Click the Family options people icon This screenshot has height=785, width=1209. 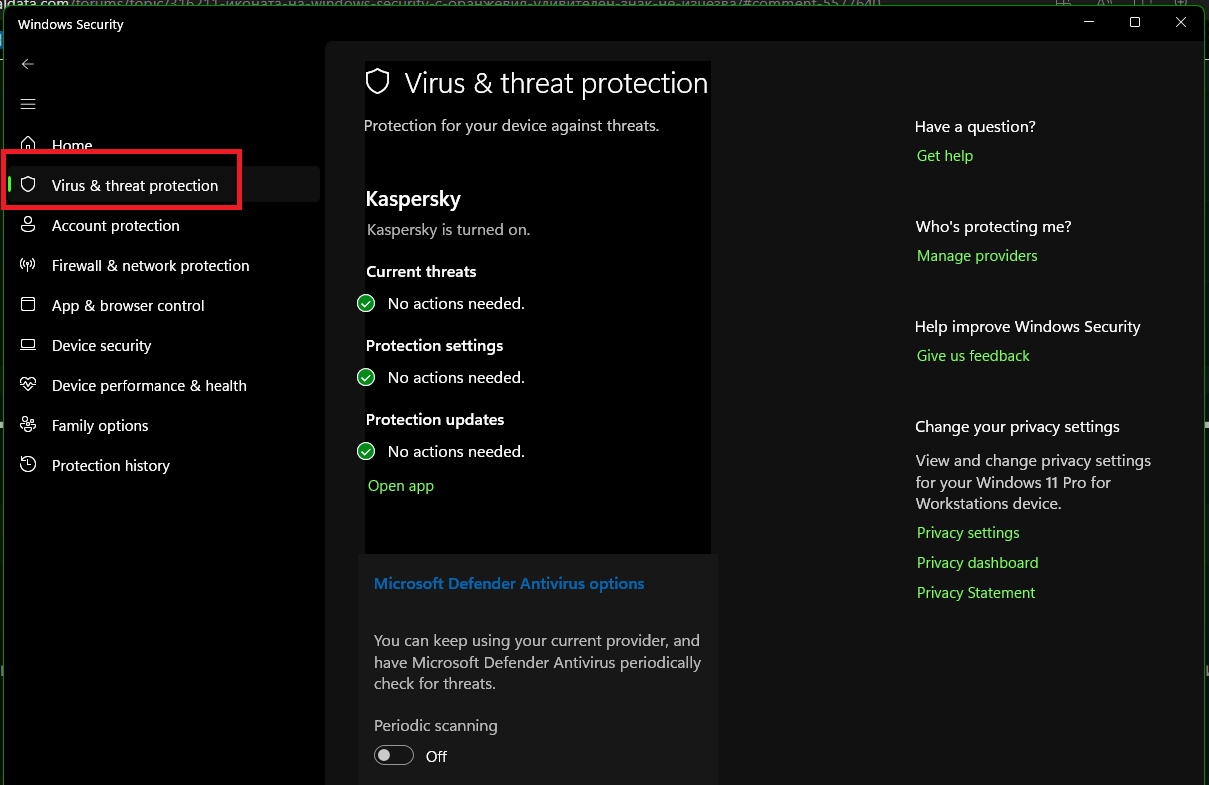point(29,425)
